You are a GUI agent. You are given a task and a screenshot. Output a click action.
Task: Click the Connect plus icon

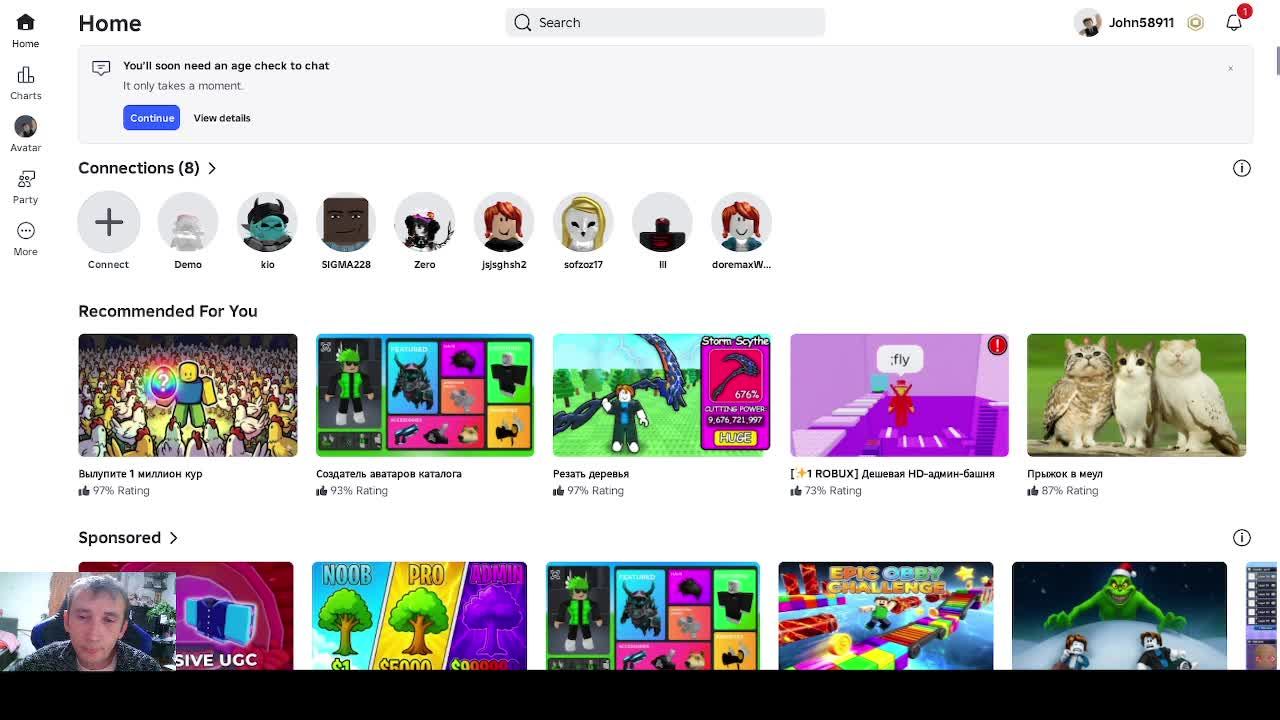coord(108,222)
